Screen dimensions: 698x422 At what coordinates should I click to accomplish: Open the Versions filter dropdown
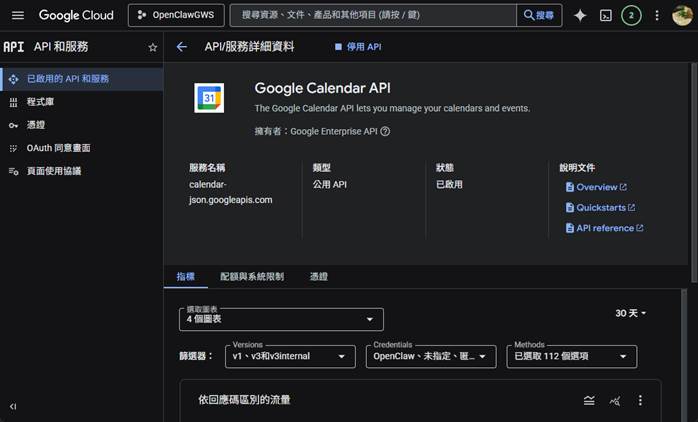coord(291,357)
